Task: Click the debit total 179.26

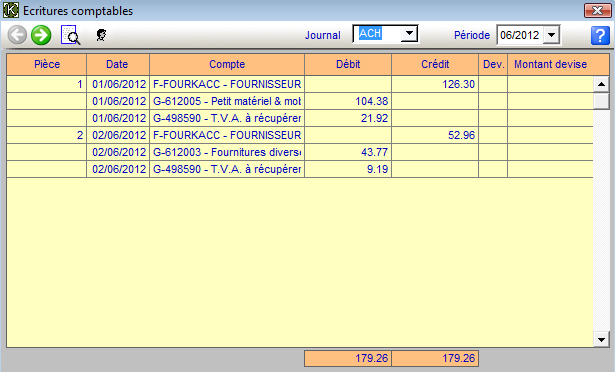Action: 348,358
